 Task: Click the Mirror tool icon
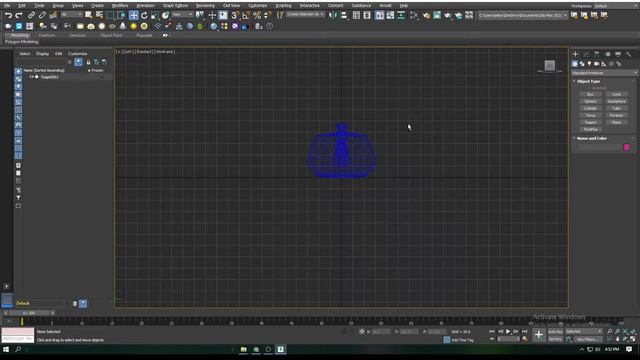pyautogui.click(x=333, y=16)
